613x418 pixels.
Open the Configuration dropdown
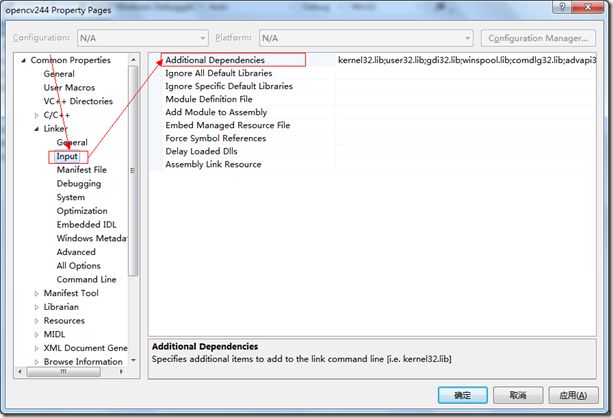pyautogui.click(x=143, y=38)
